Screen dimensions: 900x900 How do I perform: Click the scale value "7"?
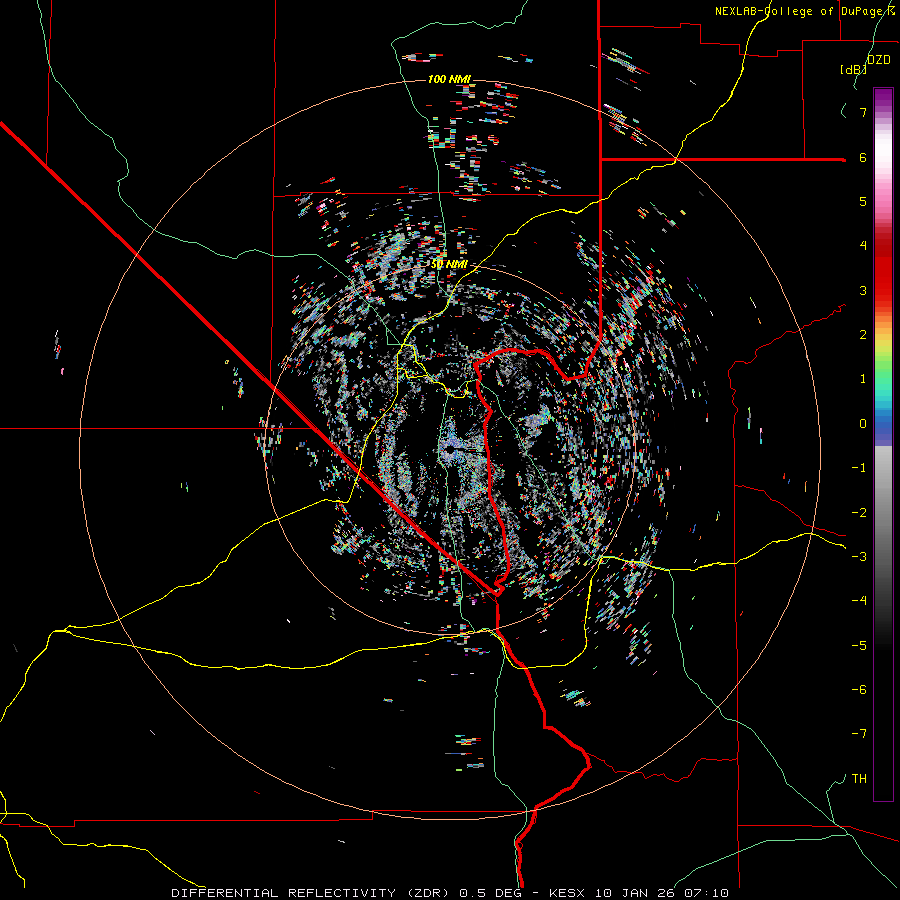(x=863, y=112)
